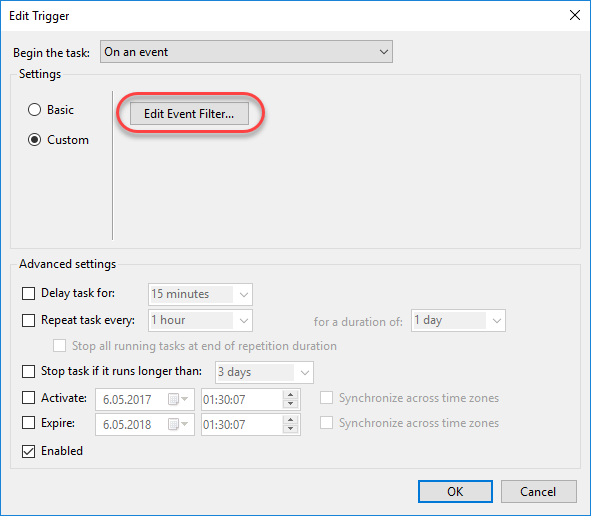Open the Activate date calendar picker icon

point(178,399)
